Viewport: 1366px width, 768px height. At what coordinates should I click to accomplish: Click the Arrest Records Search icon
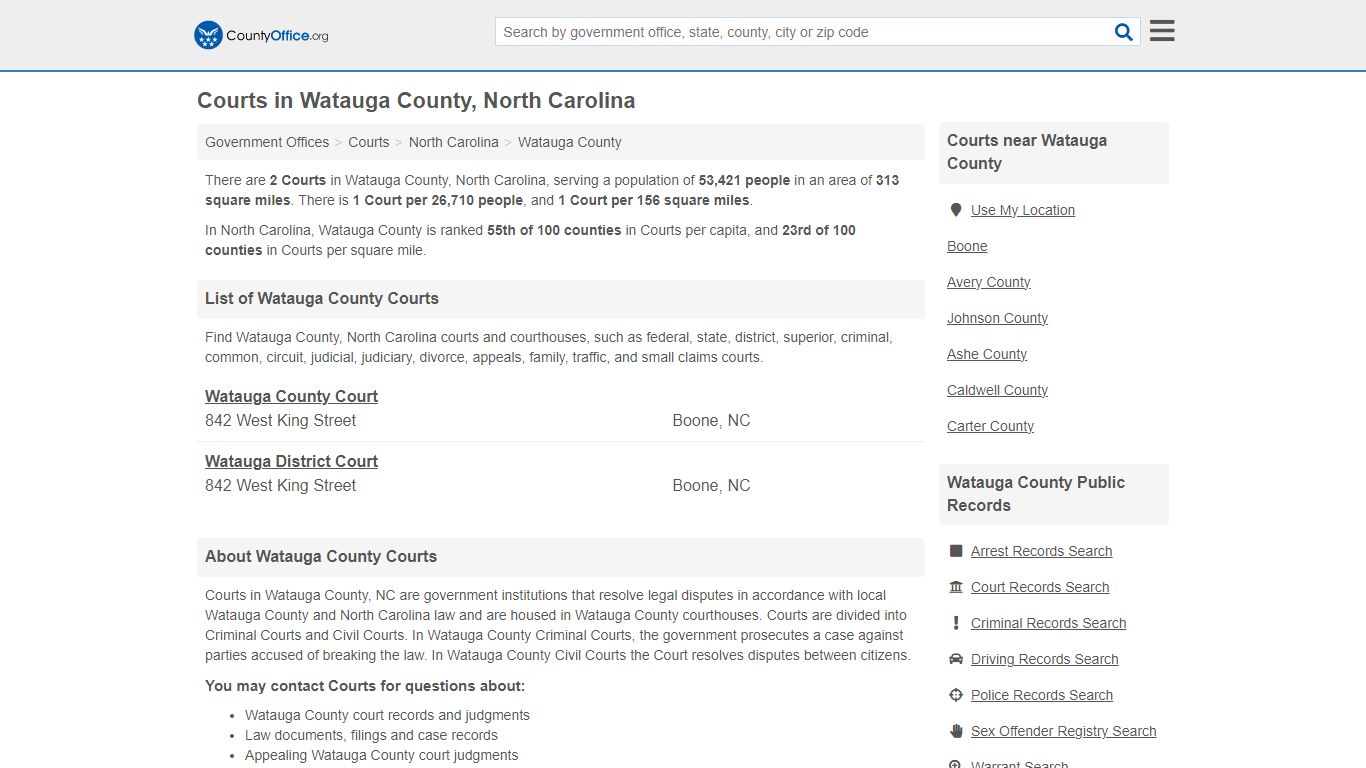[956, 551]
